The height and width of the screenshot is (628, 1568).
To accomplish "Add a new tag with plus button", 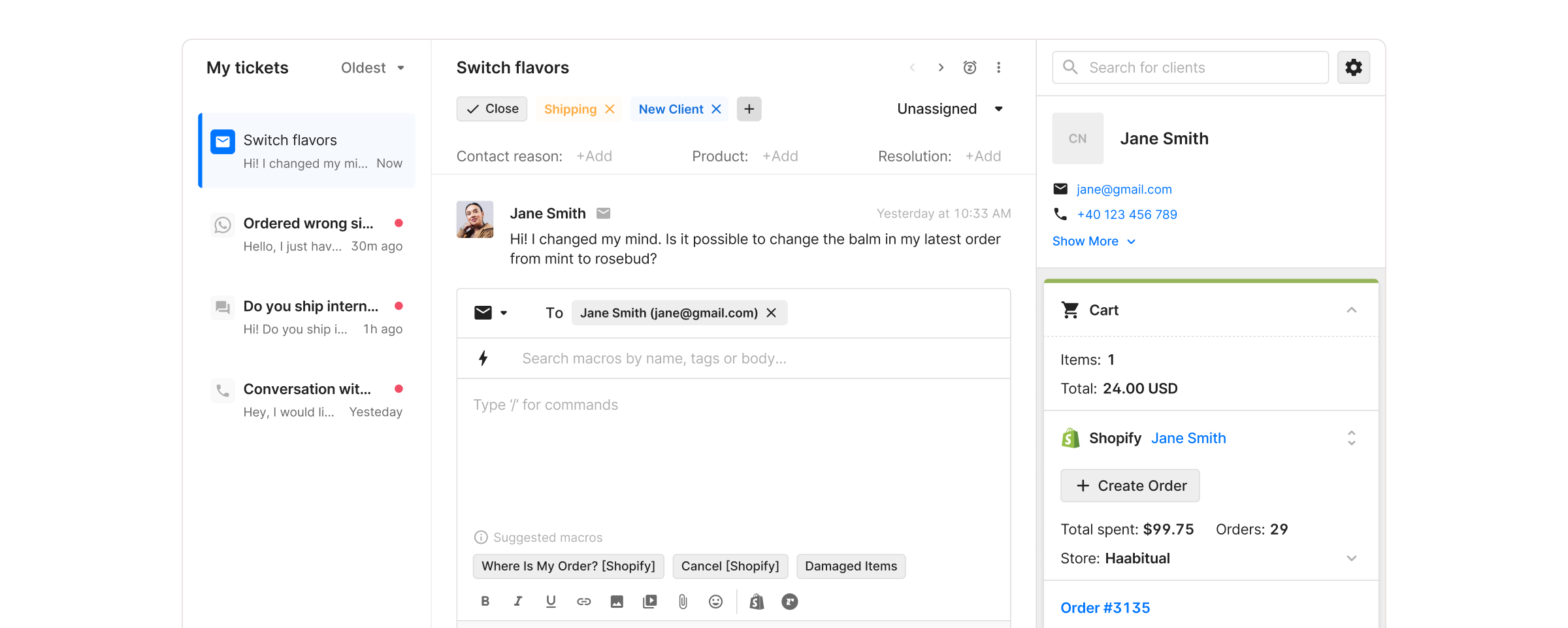I will point(749,109).
